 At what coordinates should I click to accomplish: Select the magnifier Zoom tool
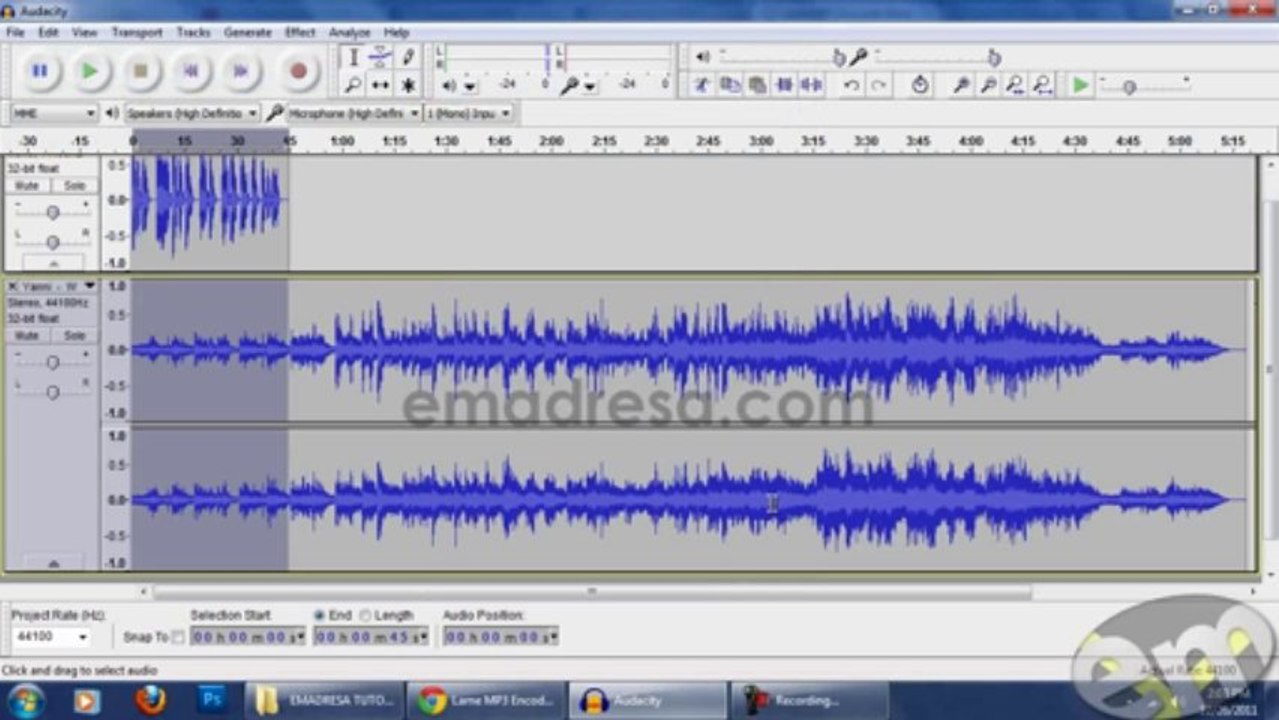[x=353, y=85]
